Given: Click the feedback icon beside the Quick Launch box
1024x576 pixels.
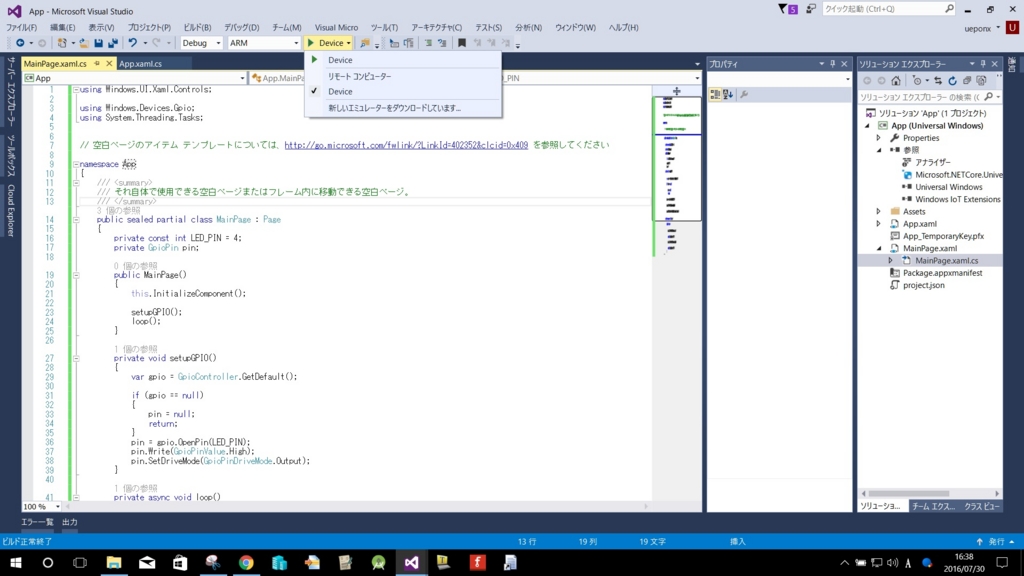Looking at the screenshot, I should tap(810, 9).
